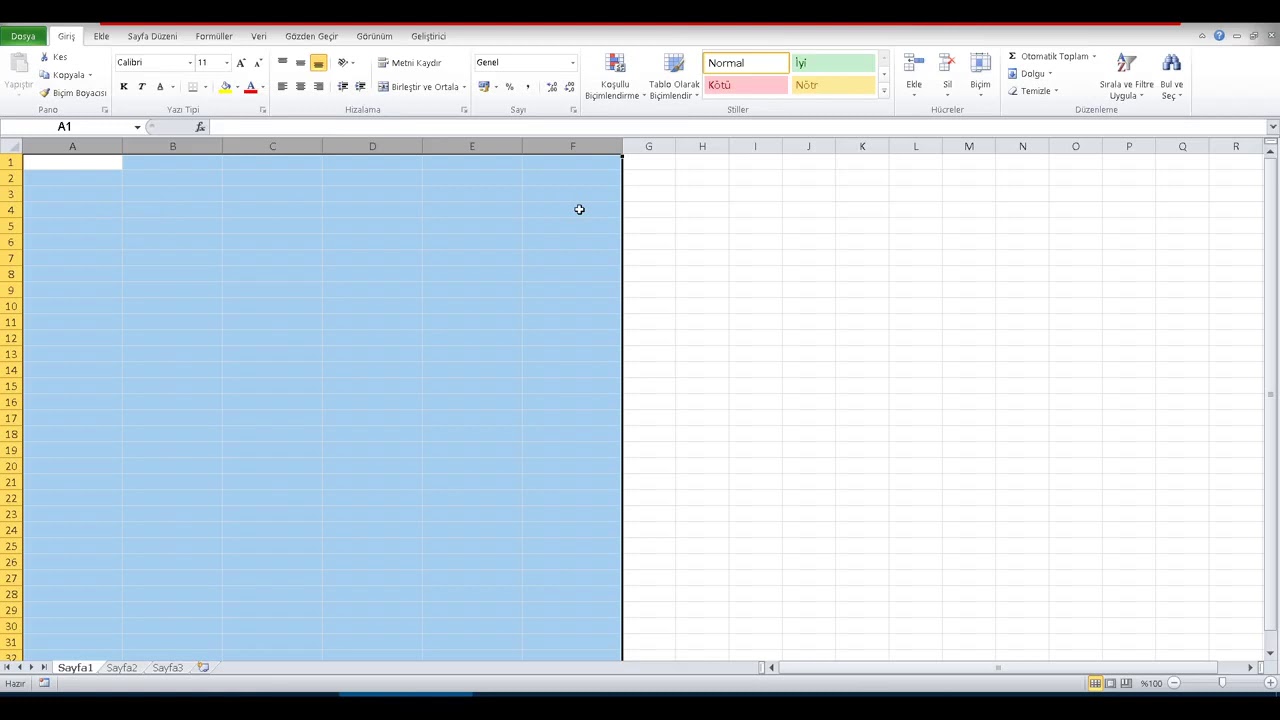Click the text orientation icon

(x=343, y=62)
